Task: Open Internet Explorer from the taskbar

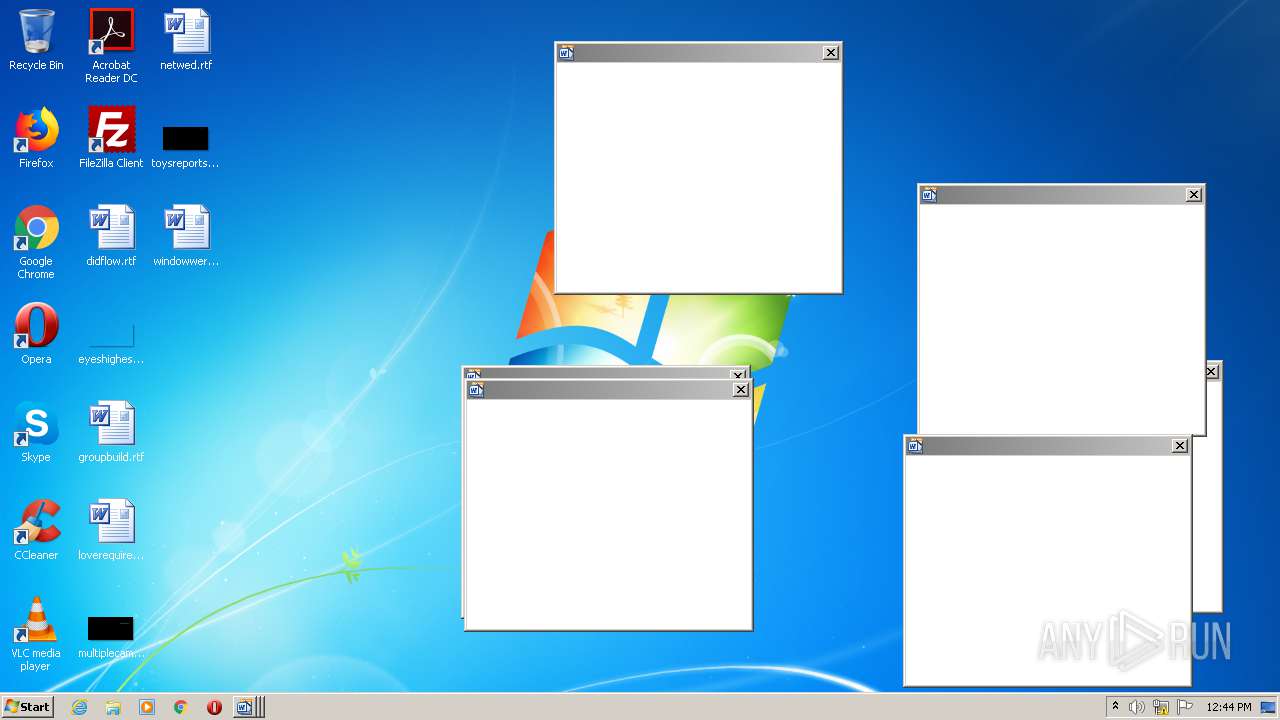Action: pos(80,707)
